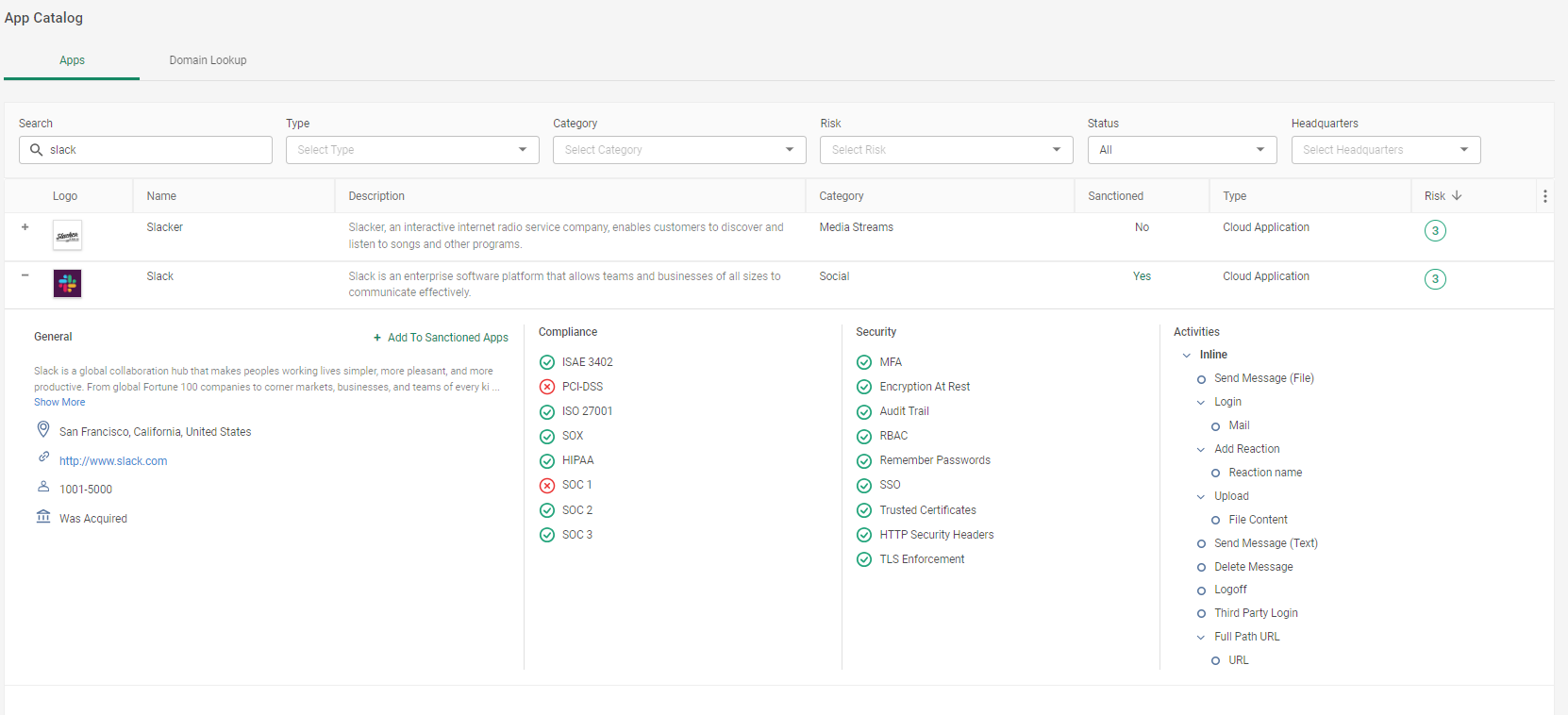Switch to the Domain Lookup tab
Viewport: 1568px width, 715px height.
tap(208, 60)
